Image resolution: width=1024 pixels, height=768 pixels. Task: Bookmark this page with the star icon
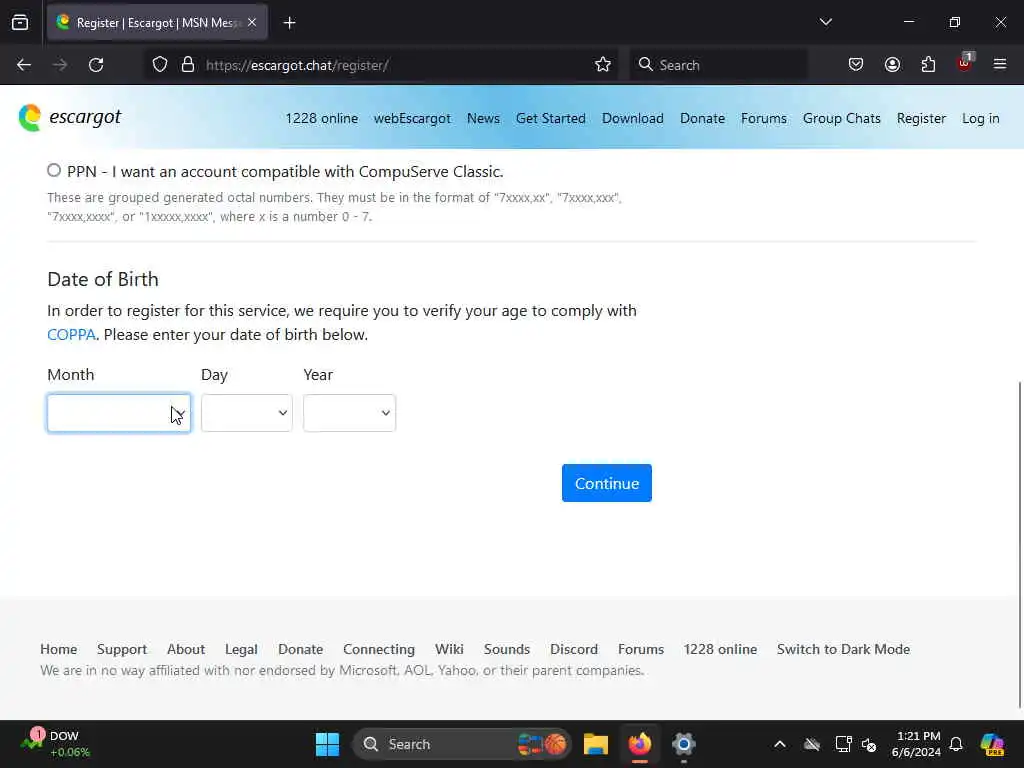point(603,65)
